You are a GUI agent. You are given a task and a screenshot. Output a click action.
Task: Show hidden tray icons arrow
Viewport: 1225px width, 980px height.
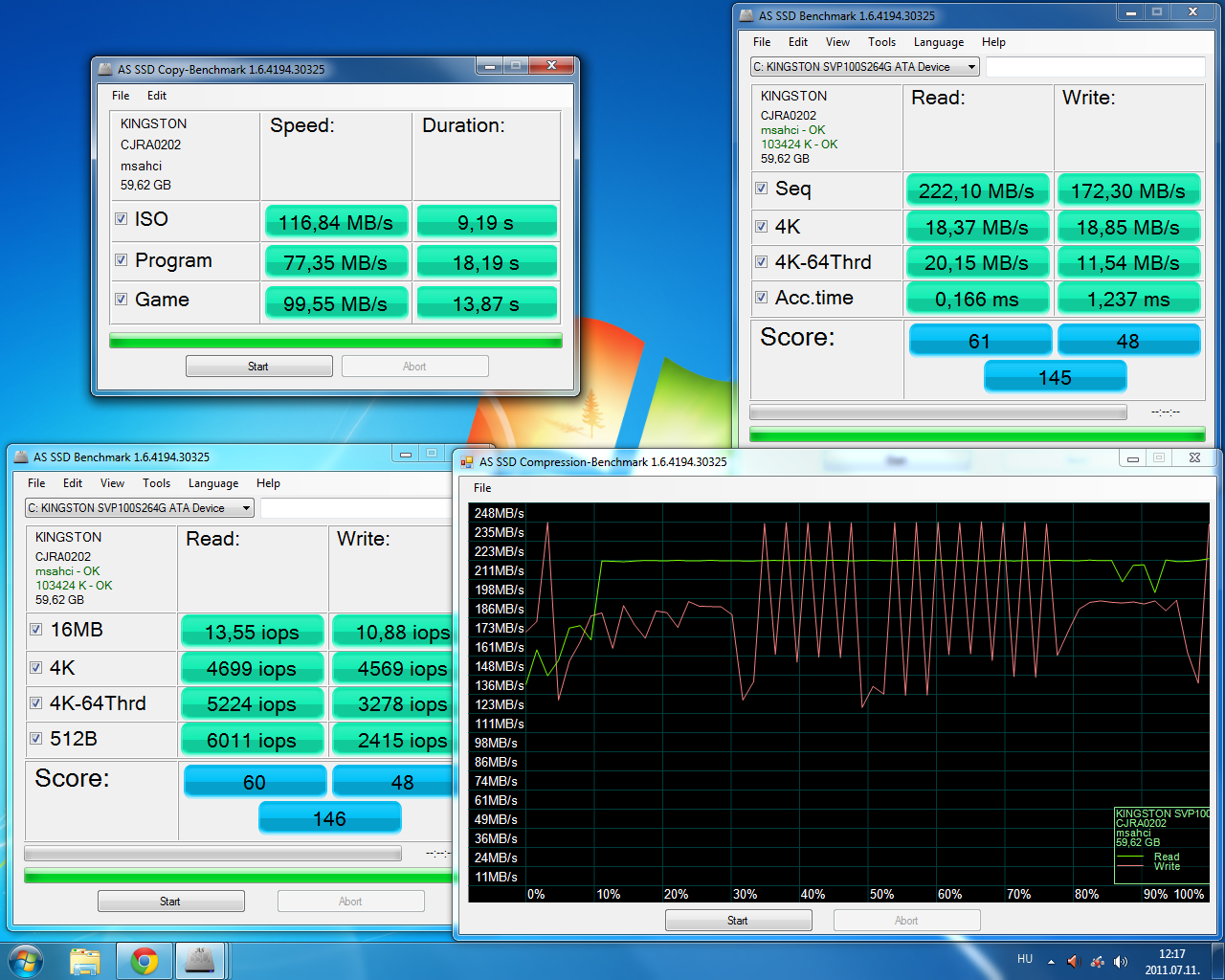pos(1051,961)
